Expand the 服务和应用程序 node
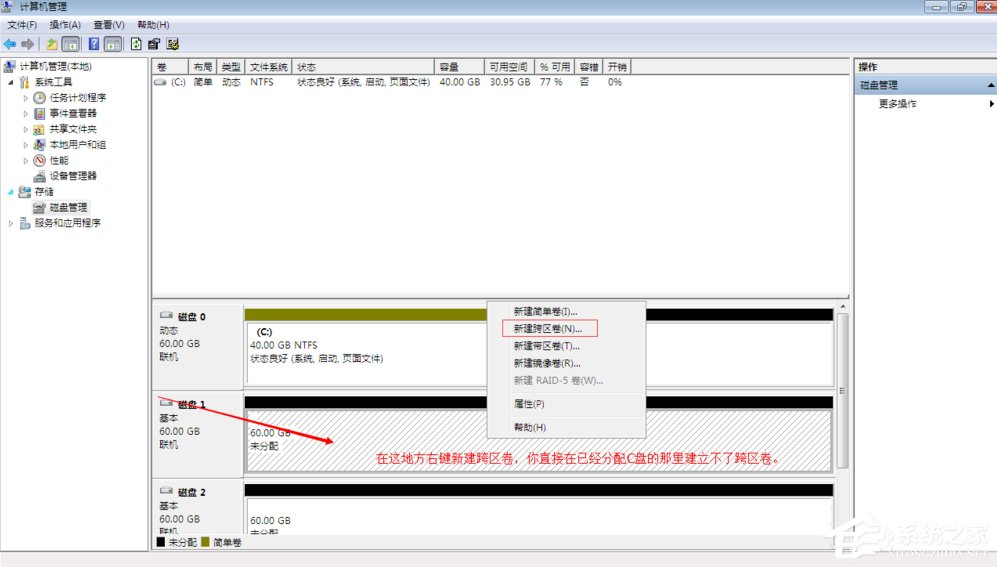 coord(11,223)
